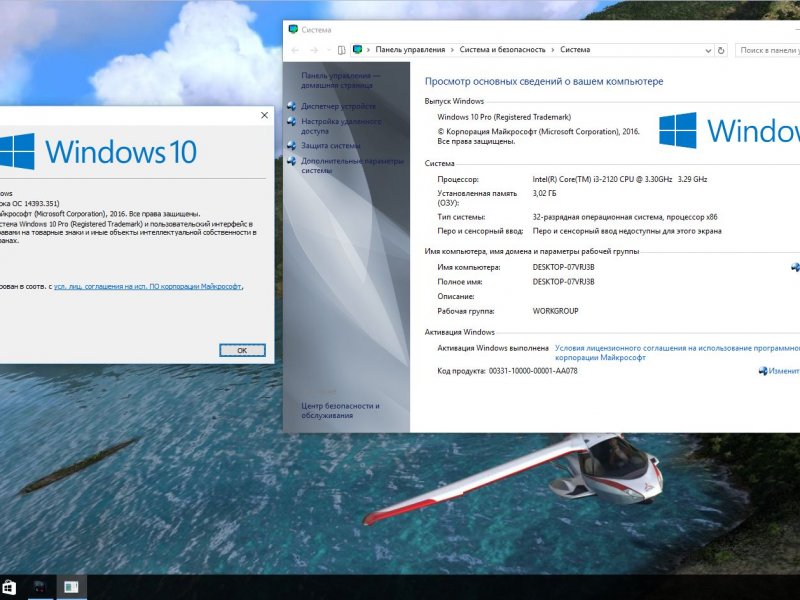Select Панель управления in the breadcrumb
800x600 pixels.
point(410,49)
